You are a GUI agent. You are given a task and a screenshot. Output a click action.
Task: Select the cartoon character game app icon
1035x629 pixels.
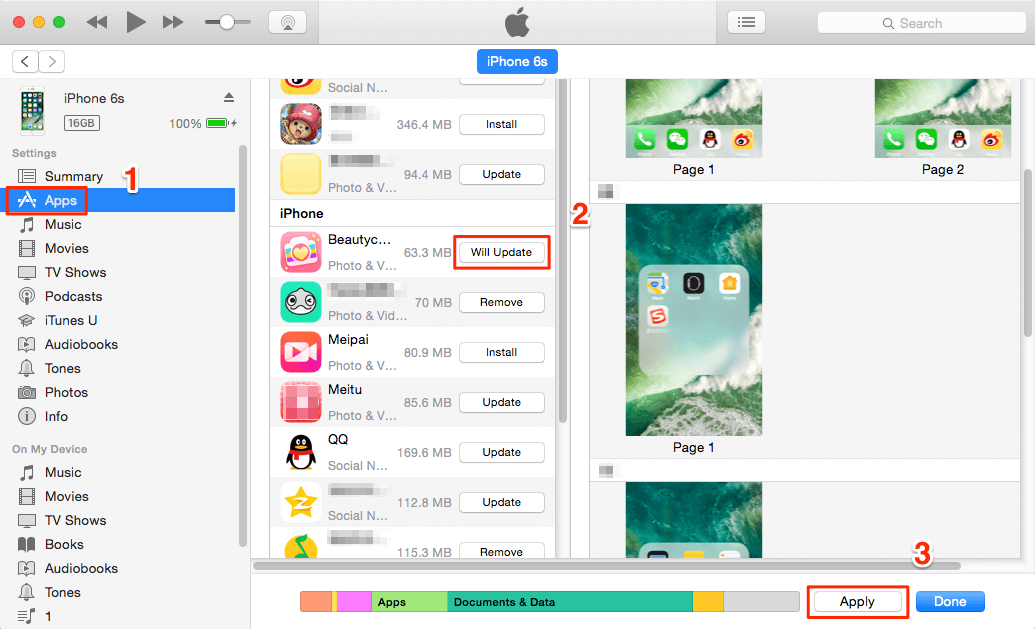[x=301, y=124]
